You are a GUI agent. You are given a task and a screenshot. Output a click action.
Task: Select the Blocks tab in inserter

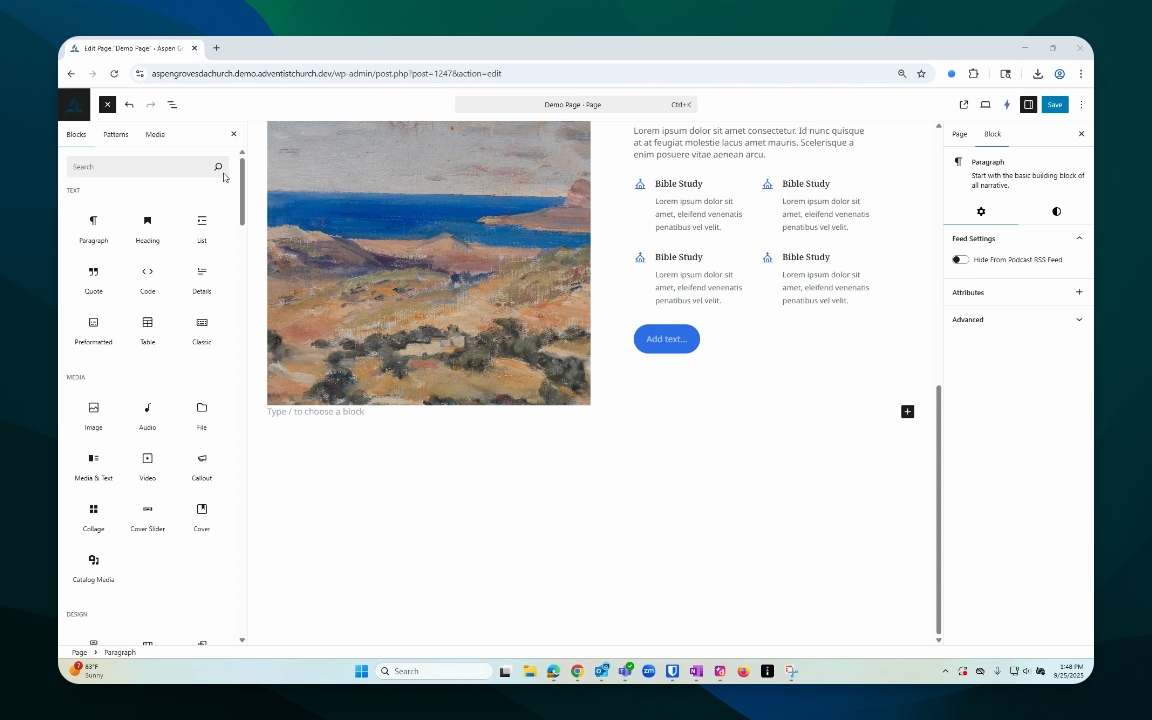coord(76,134)
